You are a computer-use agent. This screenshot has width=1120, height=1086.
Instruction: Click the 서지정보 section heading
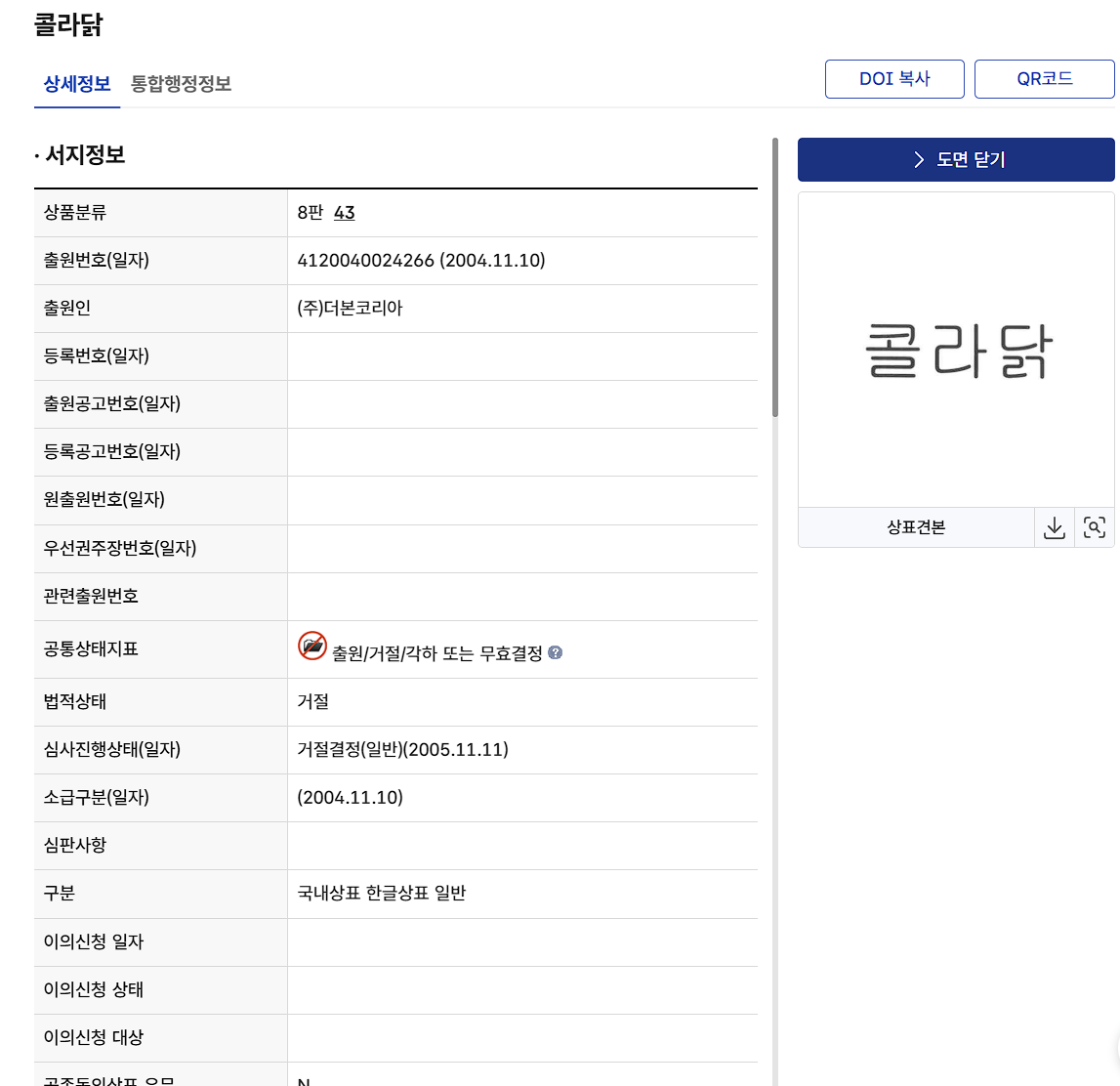[85, 155]
